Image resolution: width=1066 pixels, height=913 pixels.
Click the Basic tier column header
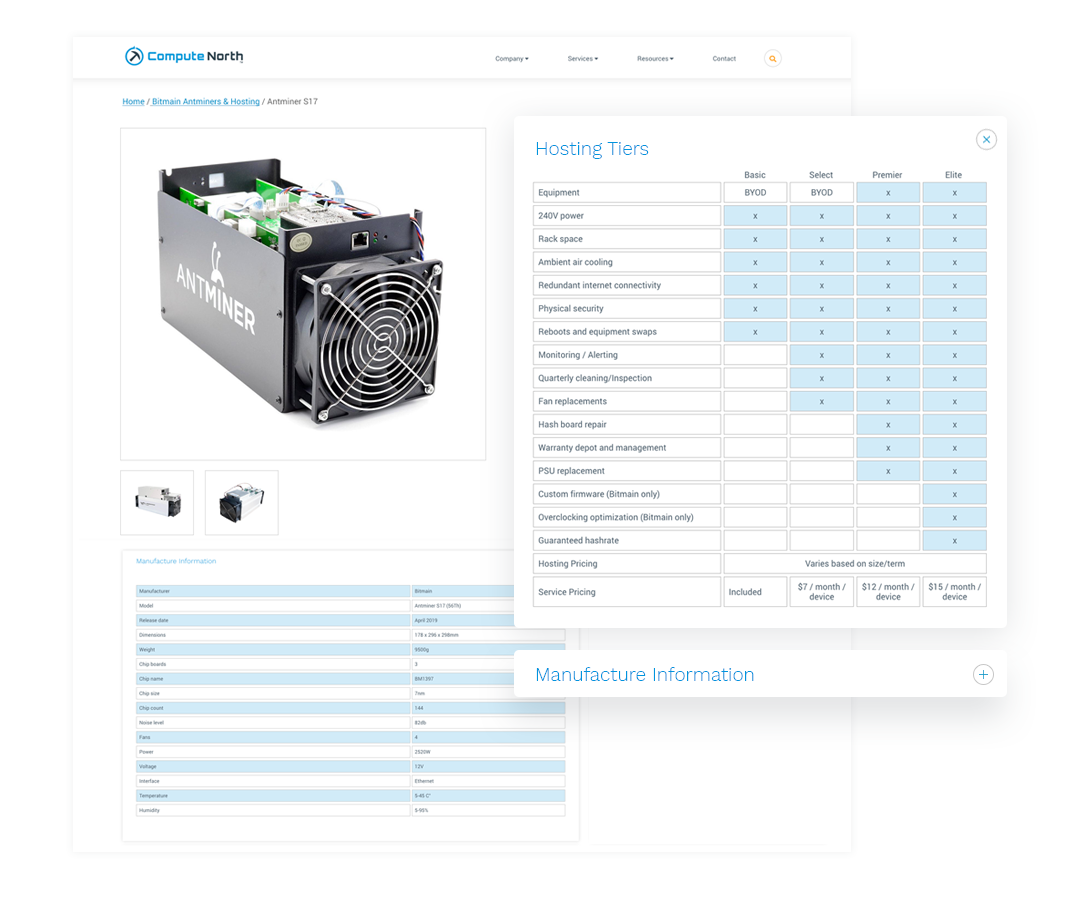click(755, 175)
